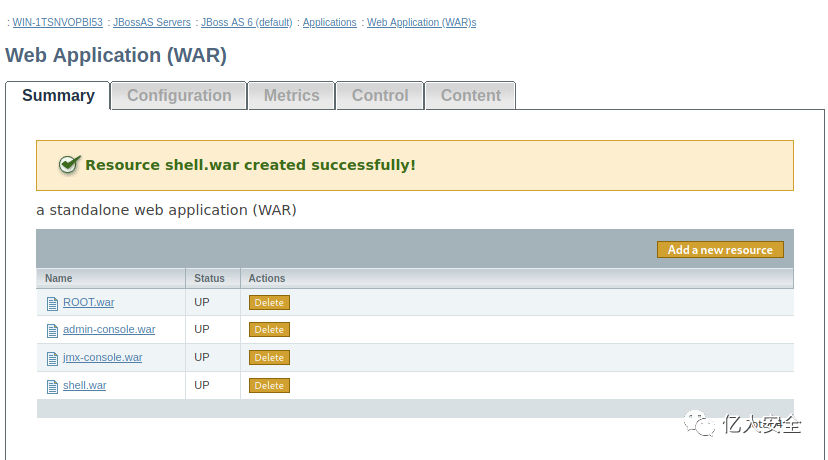Open the shell.war link
Viewport: 828px width, 460px height.
pyautogui.click(x=84, y=385)
